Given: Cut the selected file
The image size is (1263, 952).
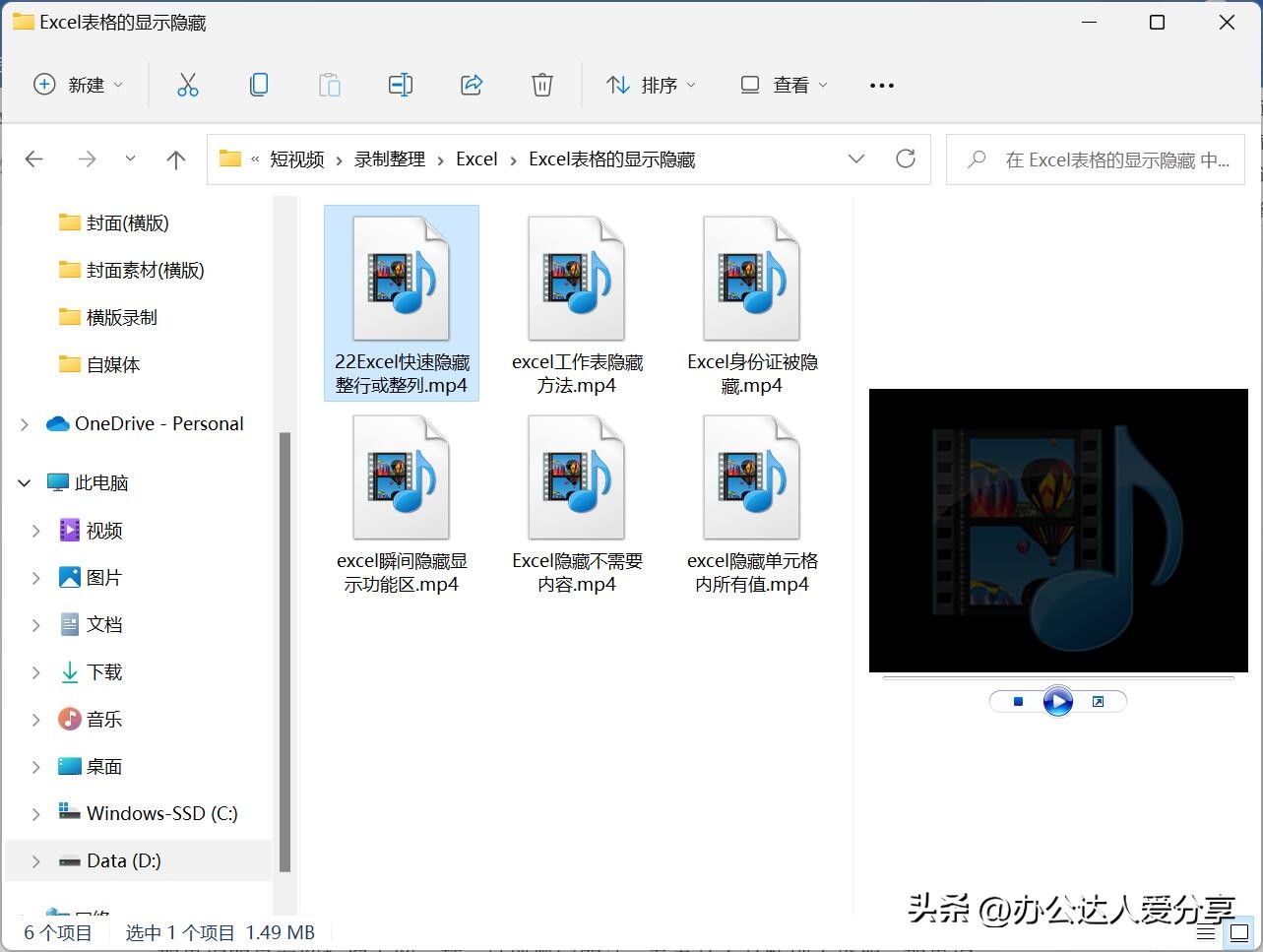Looking at the screenshot, I should 188,85.
